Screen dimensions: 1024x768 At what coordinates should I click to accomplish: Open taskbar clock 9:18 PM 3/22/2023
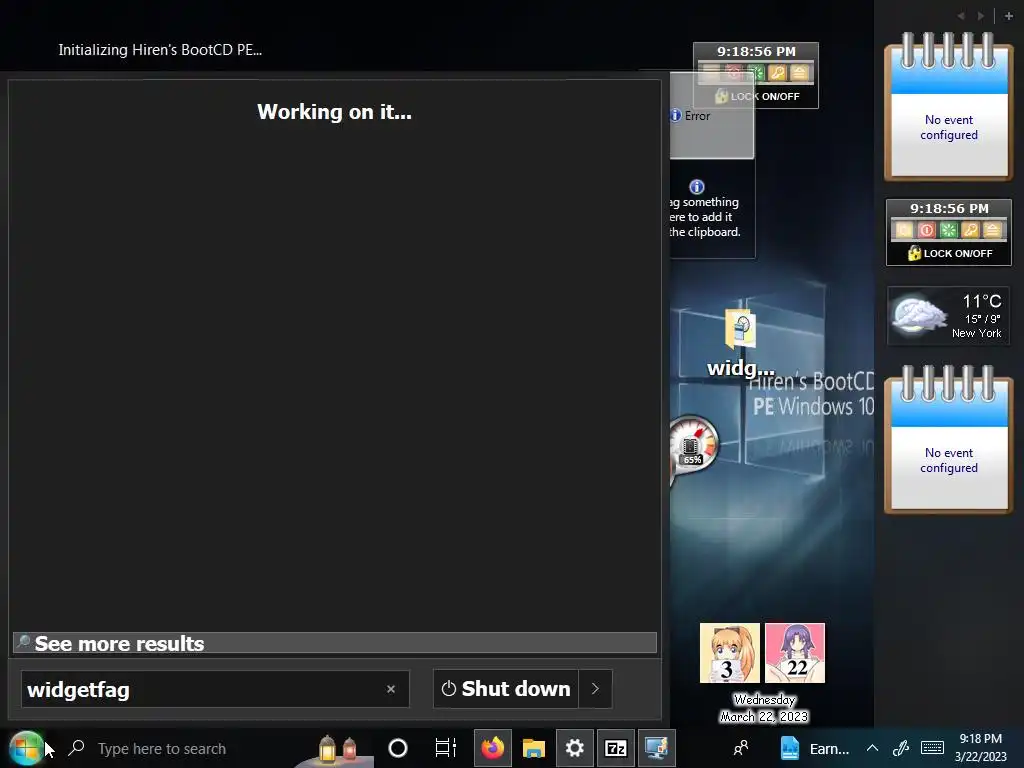click(980, 748)
